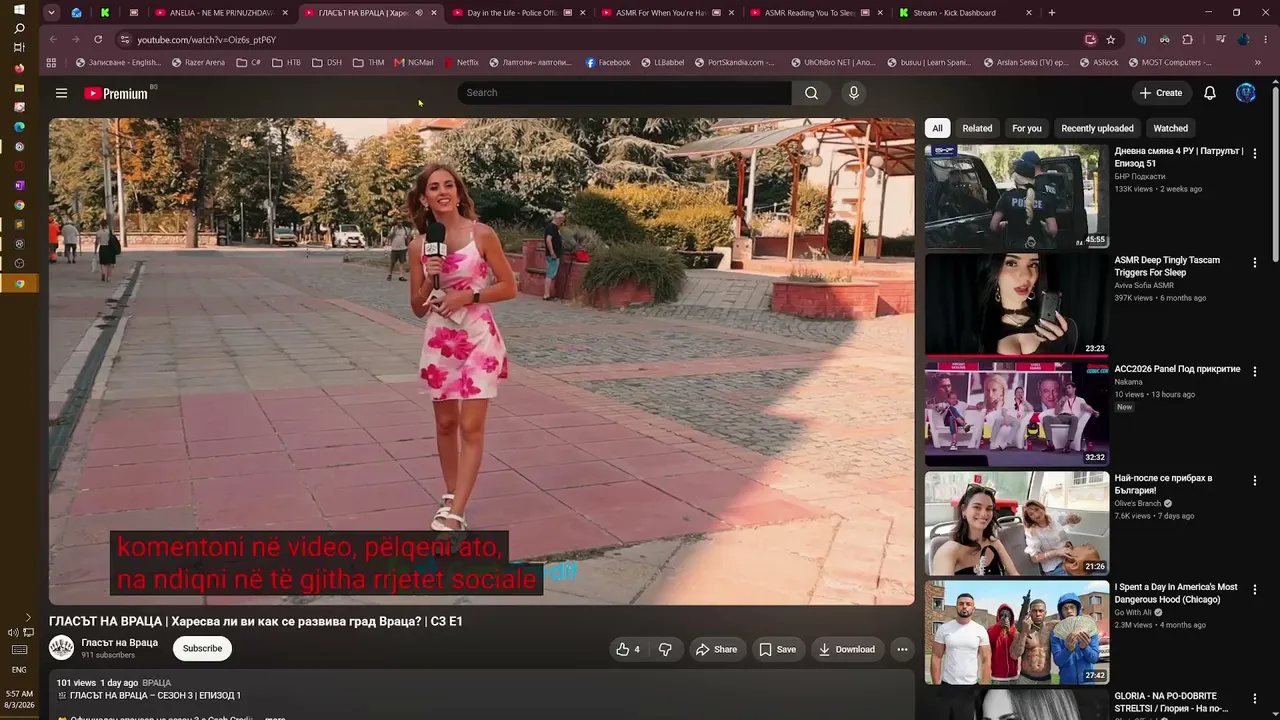Dislike the video with thumbs down
Image resolution: width=1280 pixels, height=720 pixels.
(665, 649)
